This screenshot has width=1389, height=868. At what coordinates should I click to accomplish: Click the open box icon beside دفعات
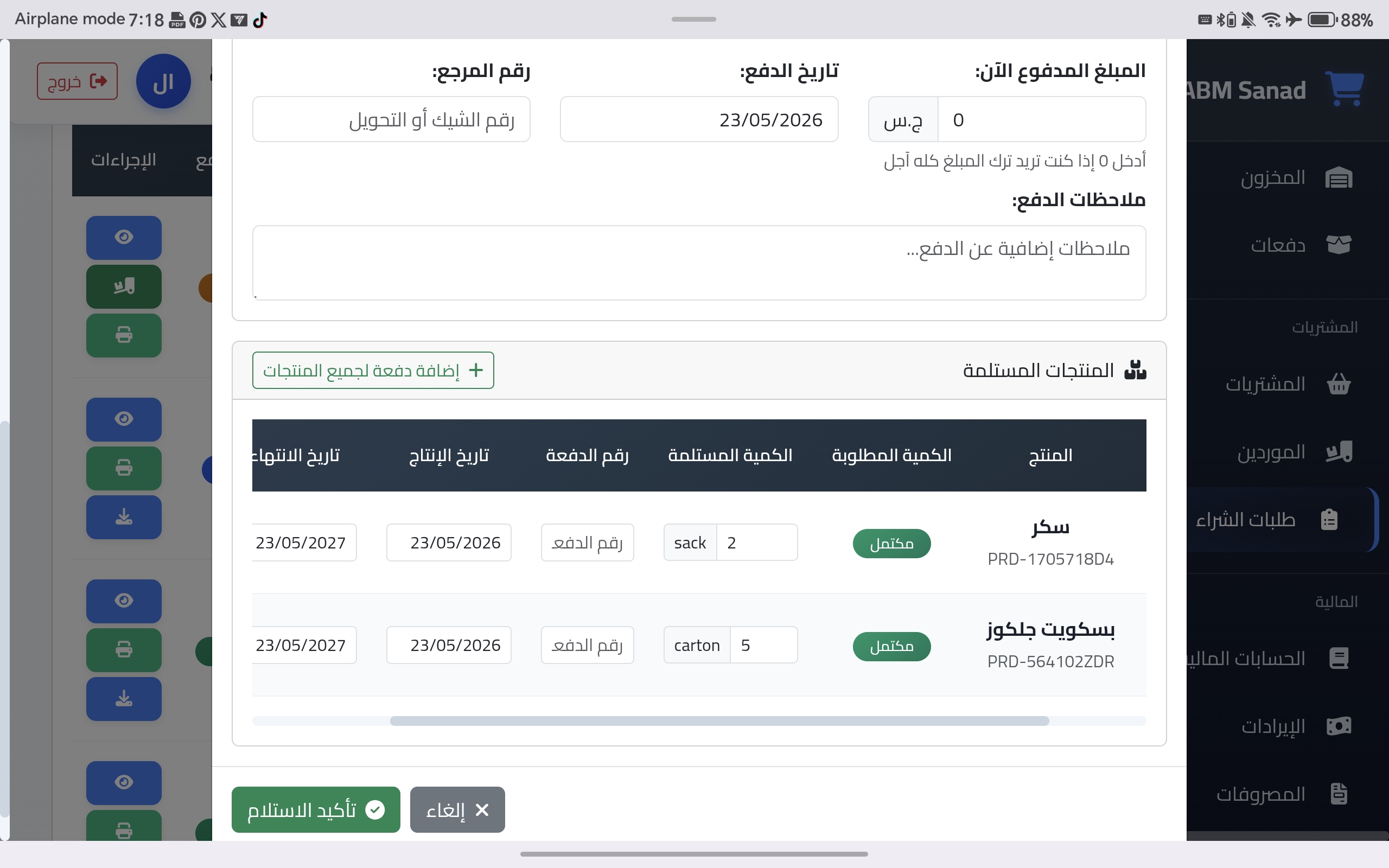(1339, 245)
